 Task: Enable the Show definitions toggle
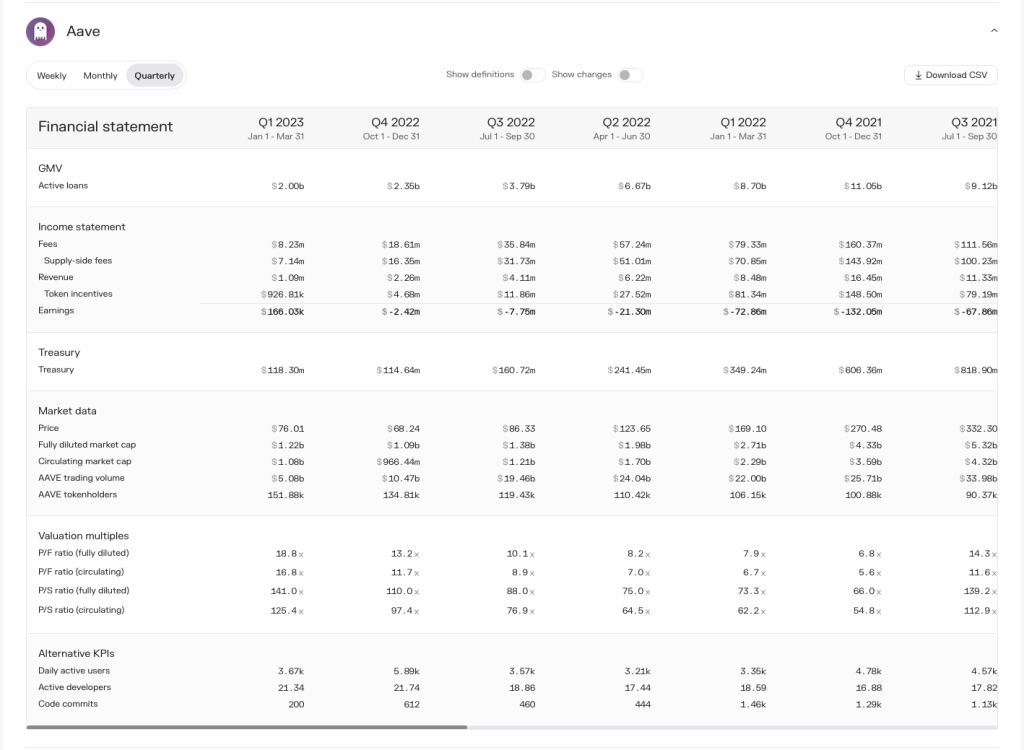[x=532, y=75]
